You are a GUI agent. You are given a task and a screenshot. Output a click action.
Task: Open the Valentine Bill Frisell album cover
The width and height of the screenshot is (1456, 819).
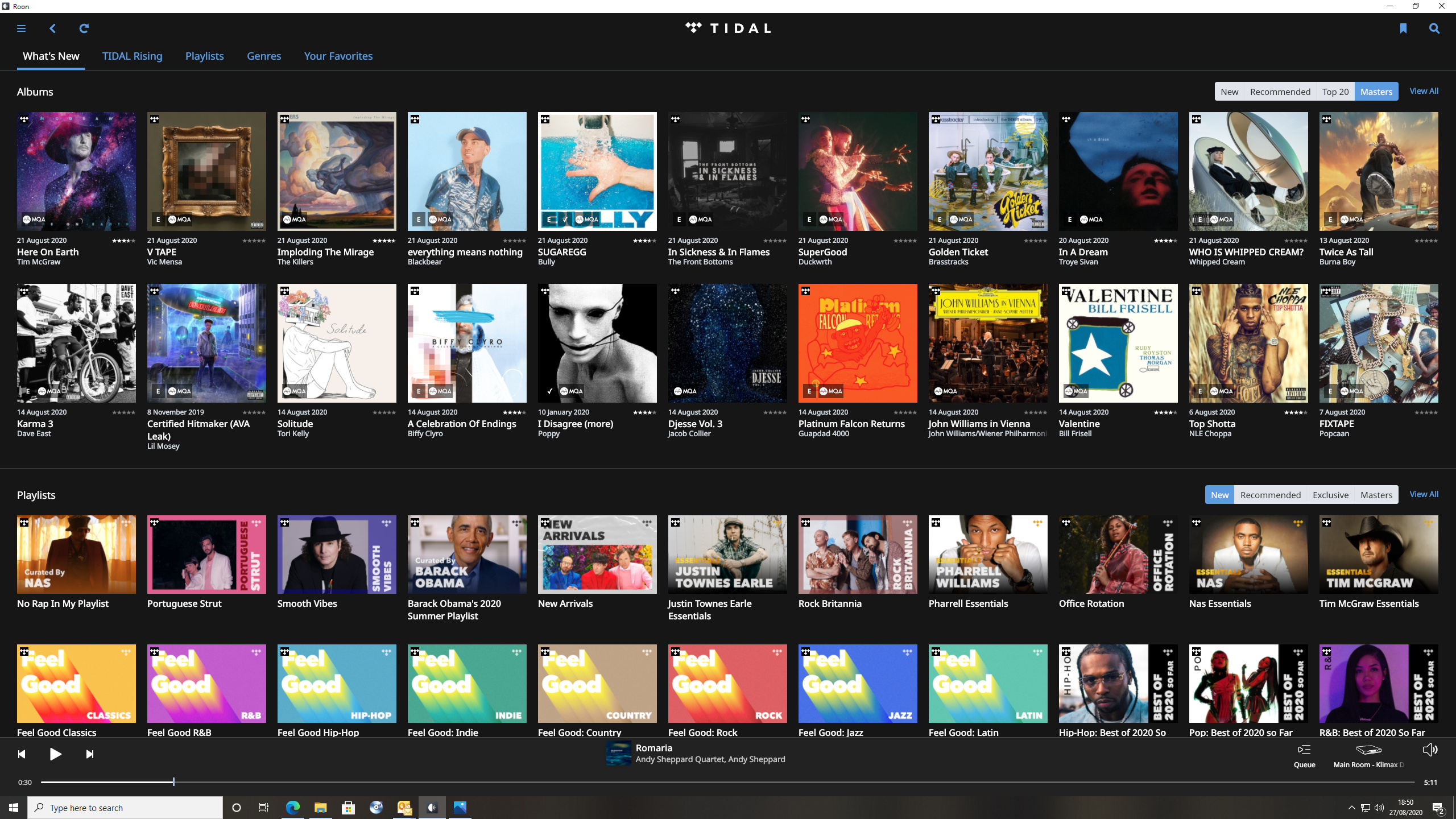[1118, 343]
